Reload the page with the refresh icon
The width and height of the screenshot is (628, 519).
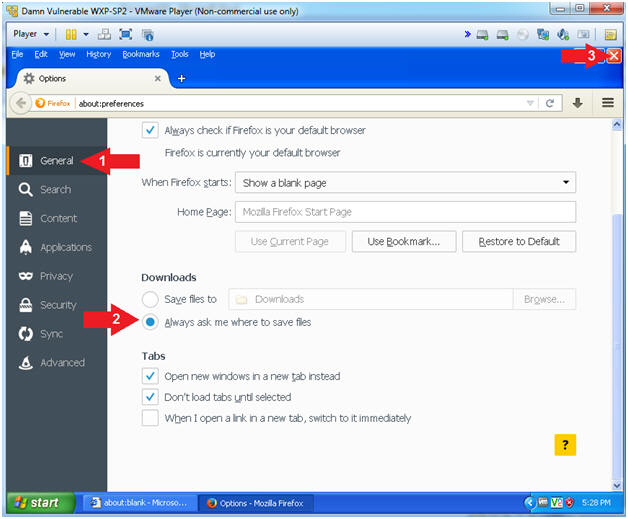click(x=550, y=103)
